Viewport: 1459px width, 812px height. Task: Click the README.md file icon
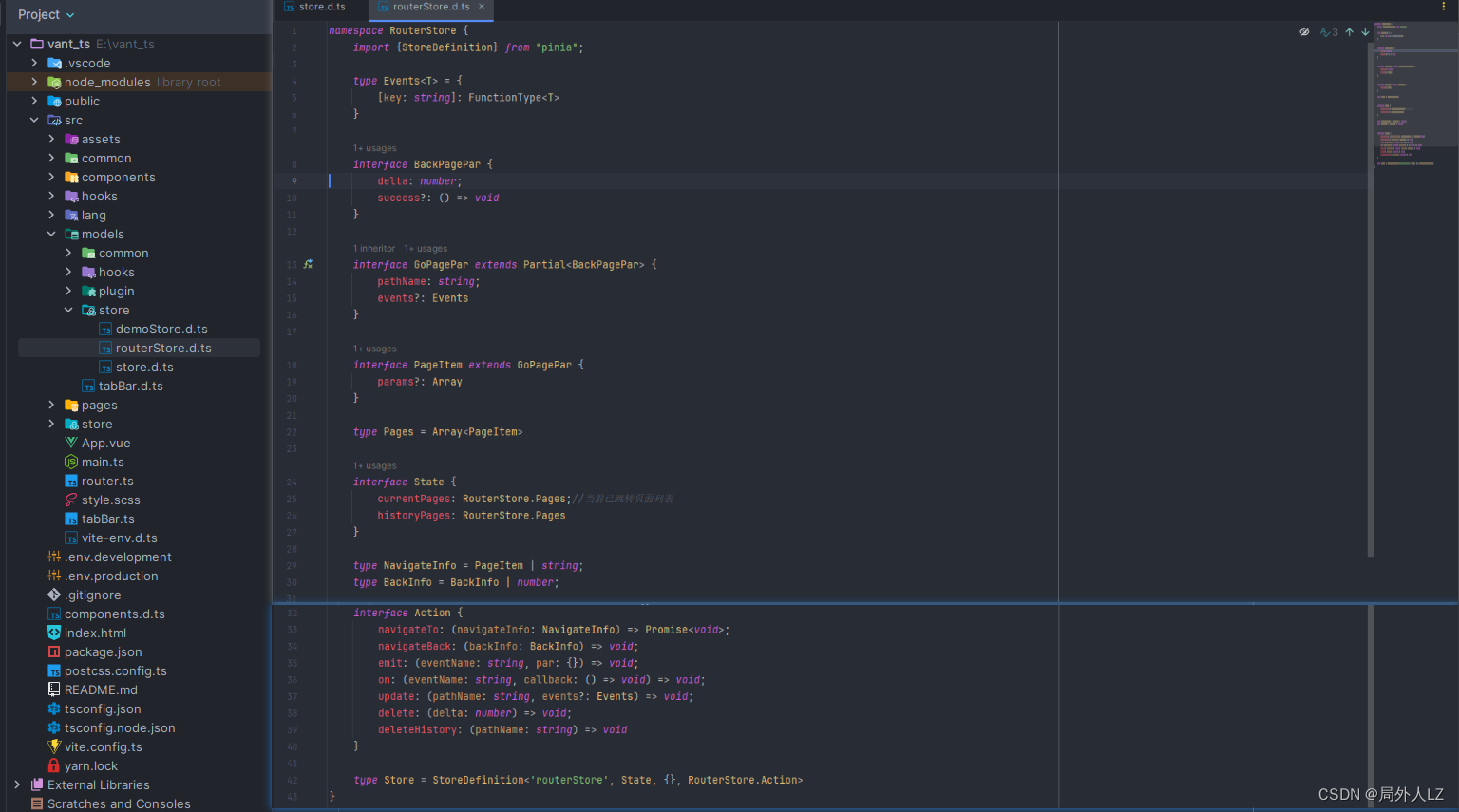[54, 689]
